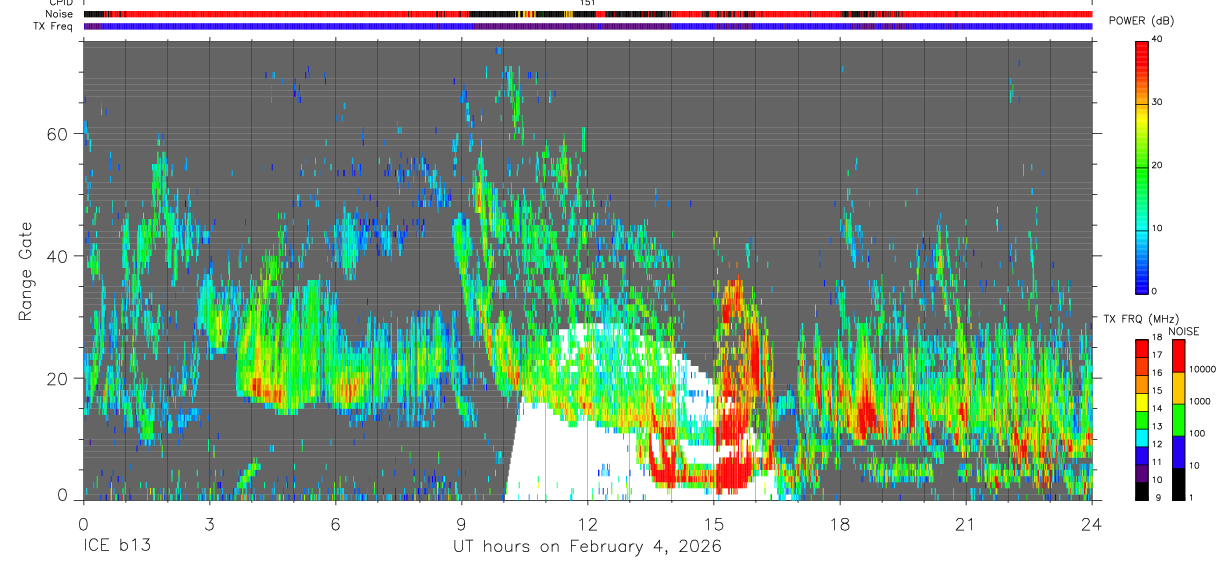Click the POWER (dB) color scale bar

point(1141,166)
